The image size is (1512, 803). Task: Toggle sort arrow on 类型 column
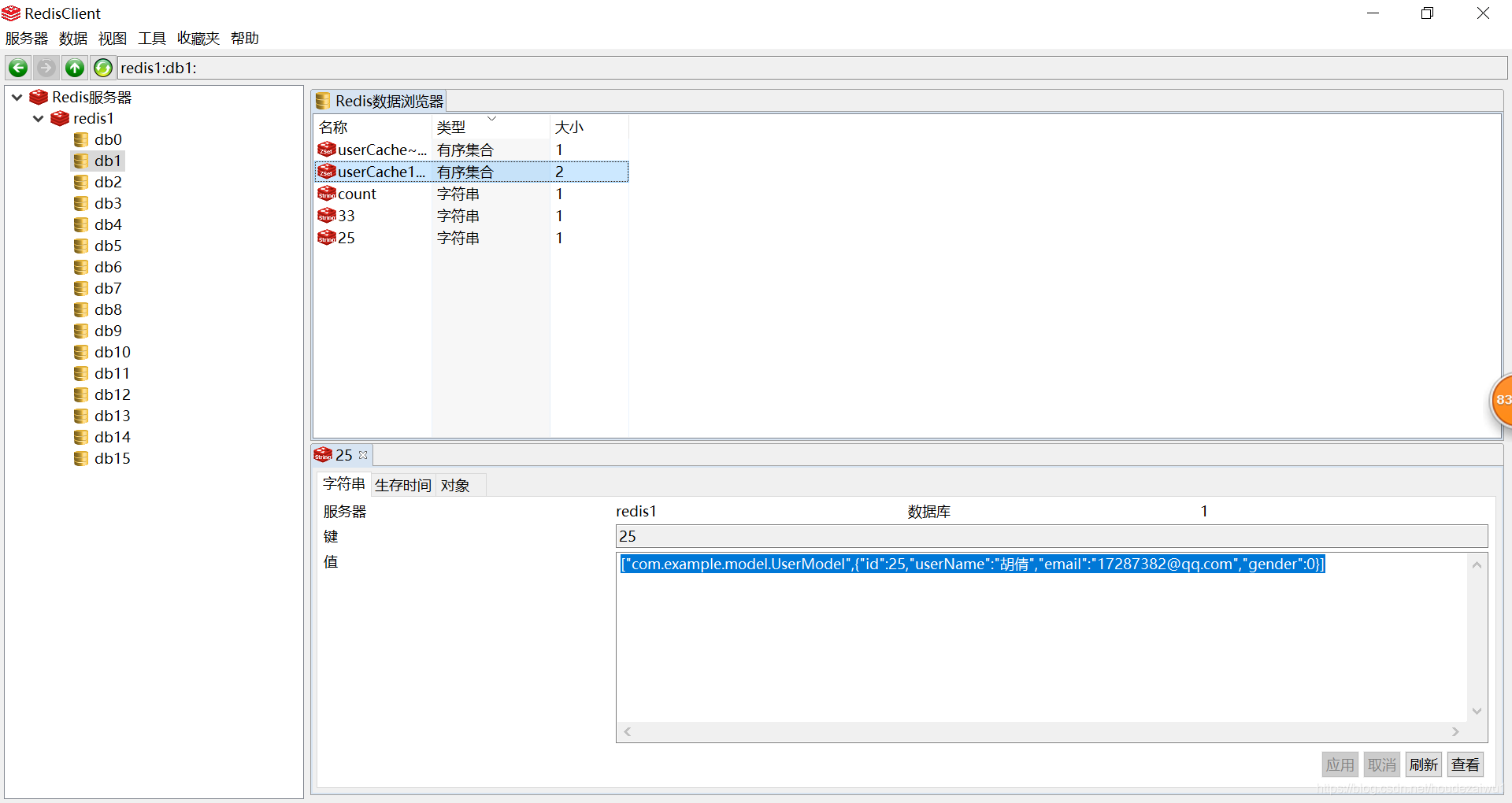pyautogui.click(x=491, y=119)
